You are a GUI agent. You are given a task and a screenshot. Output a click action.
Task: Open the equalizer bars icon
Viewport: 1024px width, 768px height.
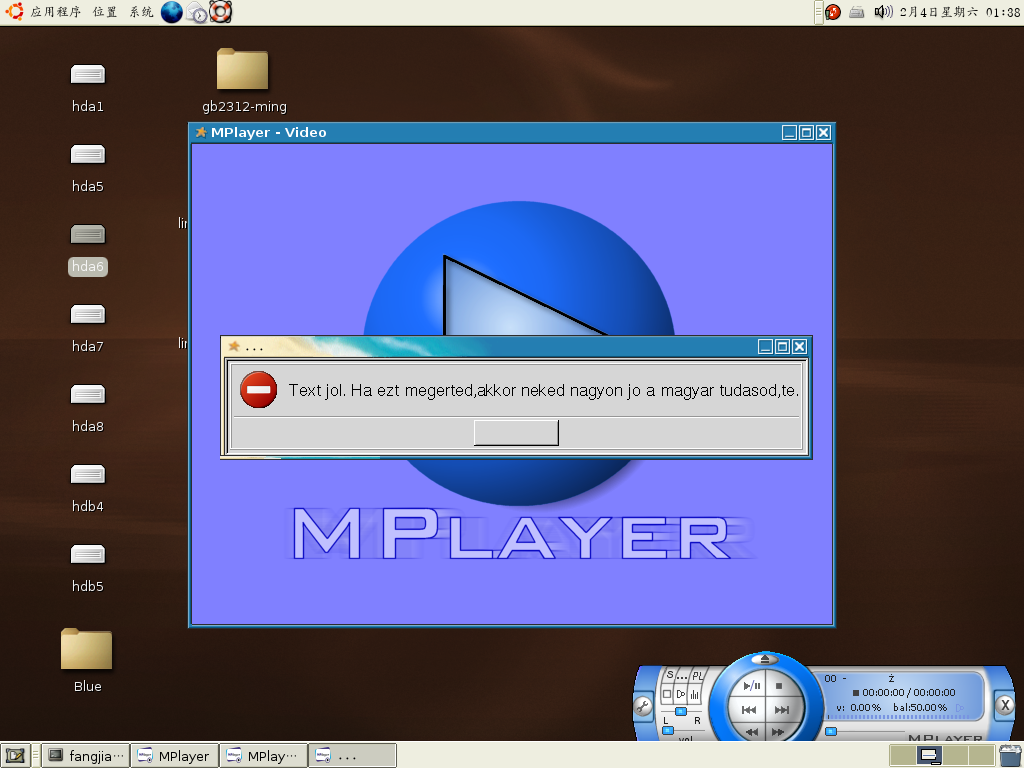[694, 694]
